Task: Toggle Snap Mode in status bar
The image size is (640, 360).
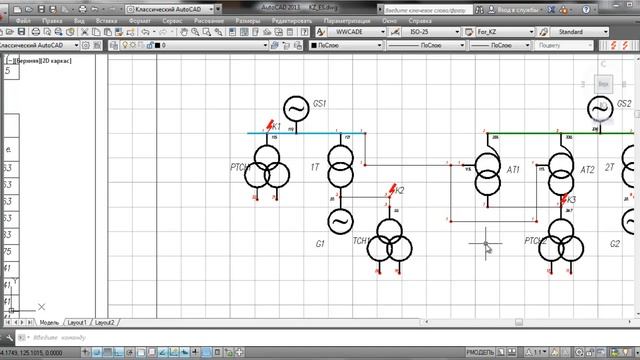Action: [x=97, y=352]
